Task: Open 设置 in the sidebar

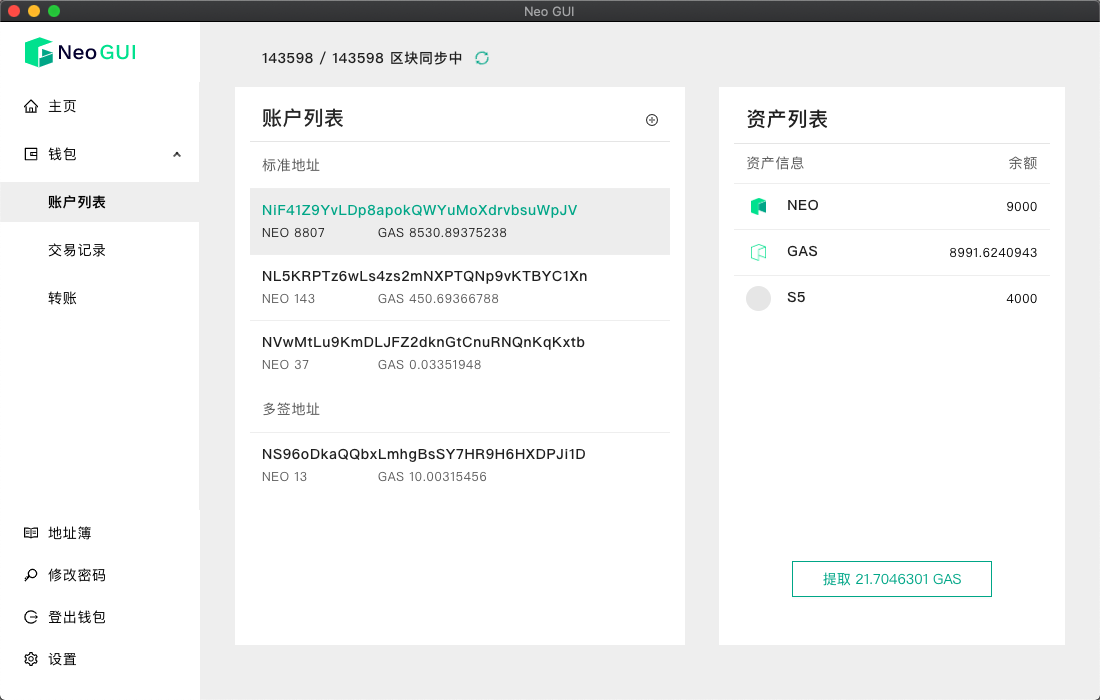Action: 62,659
